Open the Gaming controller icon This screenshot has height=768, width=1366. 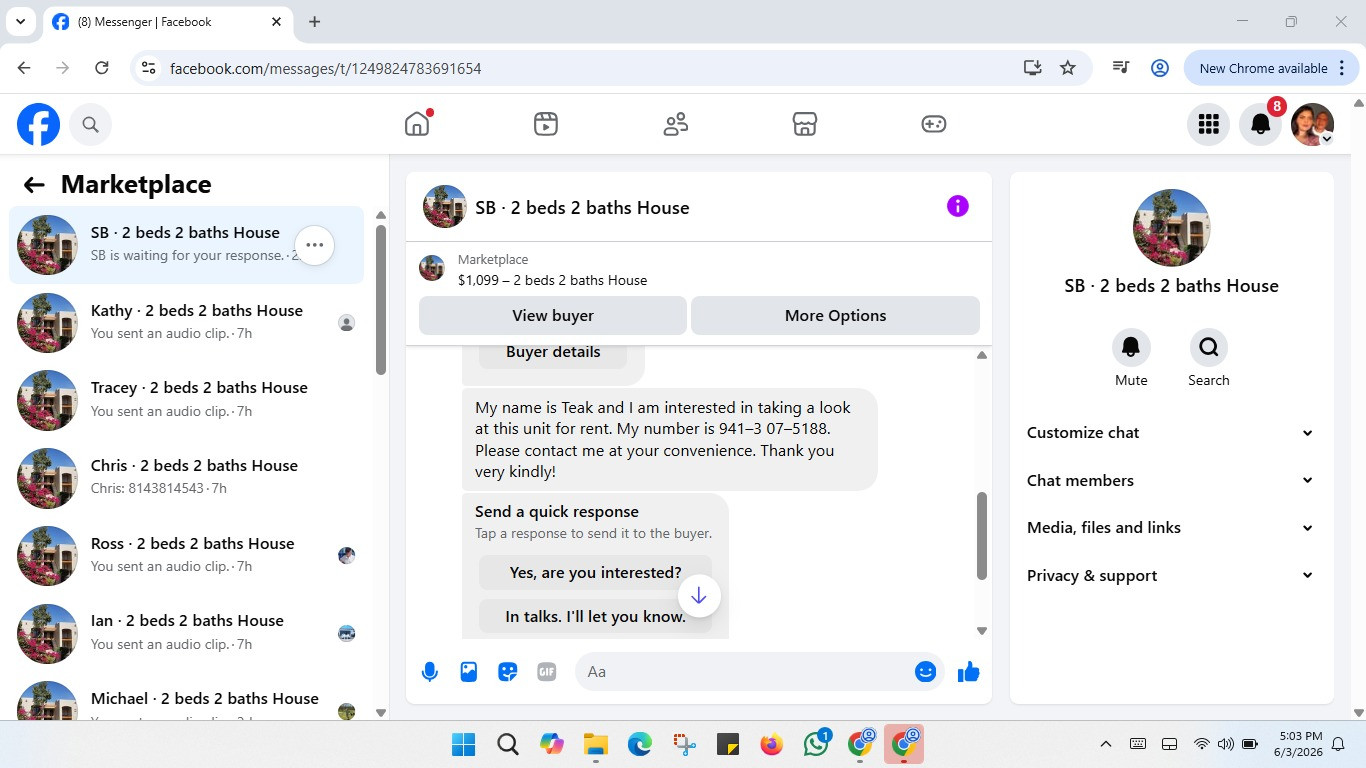click(x=934, y=124)
